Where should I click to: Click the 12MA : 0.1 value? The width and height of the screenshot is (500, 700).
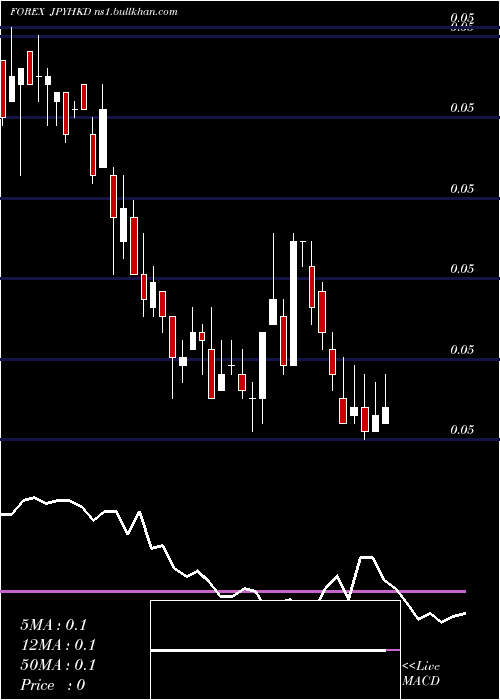(x=58, y=645)
